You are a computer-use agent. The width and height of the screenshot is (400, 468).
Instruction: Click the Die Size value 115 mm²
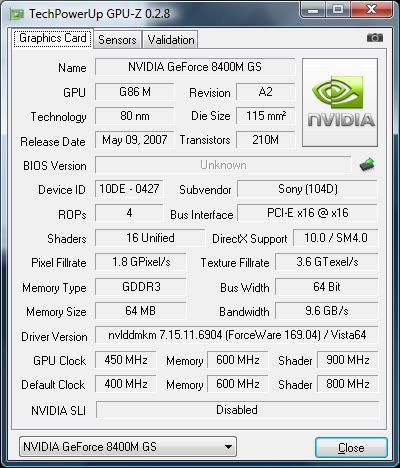point(265,116)
